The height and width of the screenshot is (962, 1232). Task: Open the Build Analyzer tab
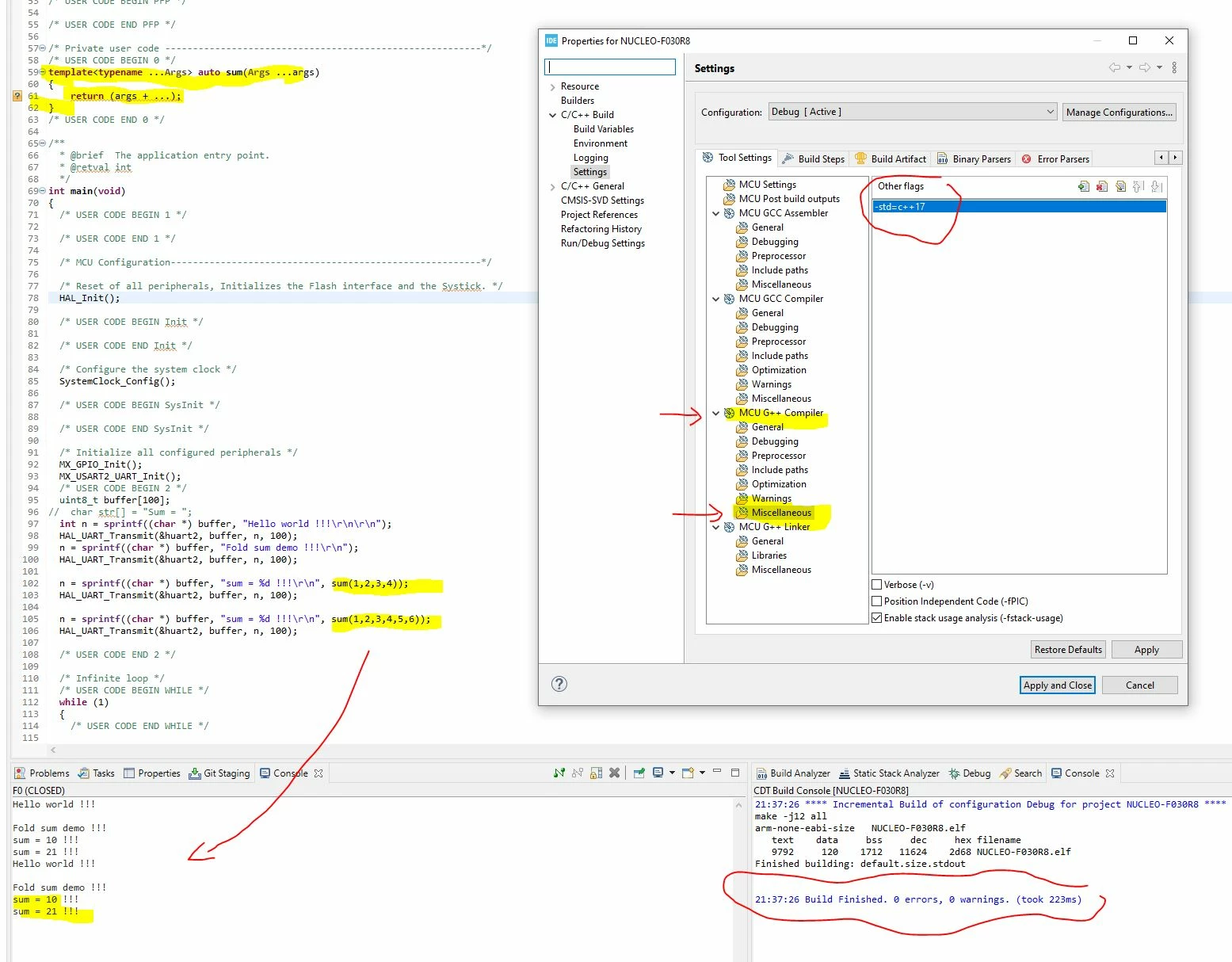793,773
